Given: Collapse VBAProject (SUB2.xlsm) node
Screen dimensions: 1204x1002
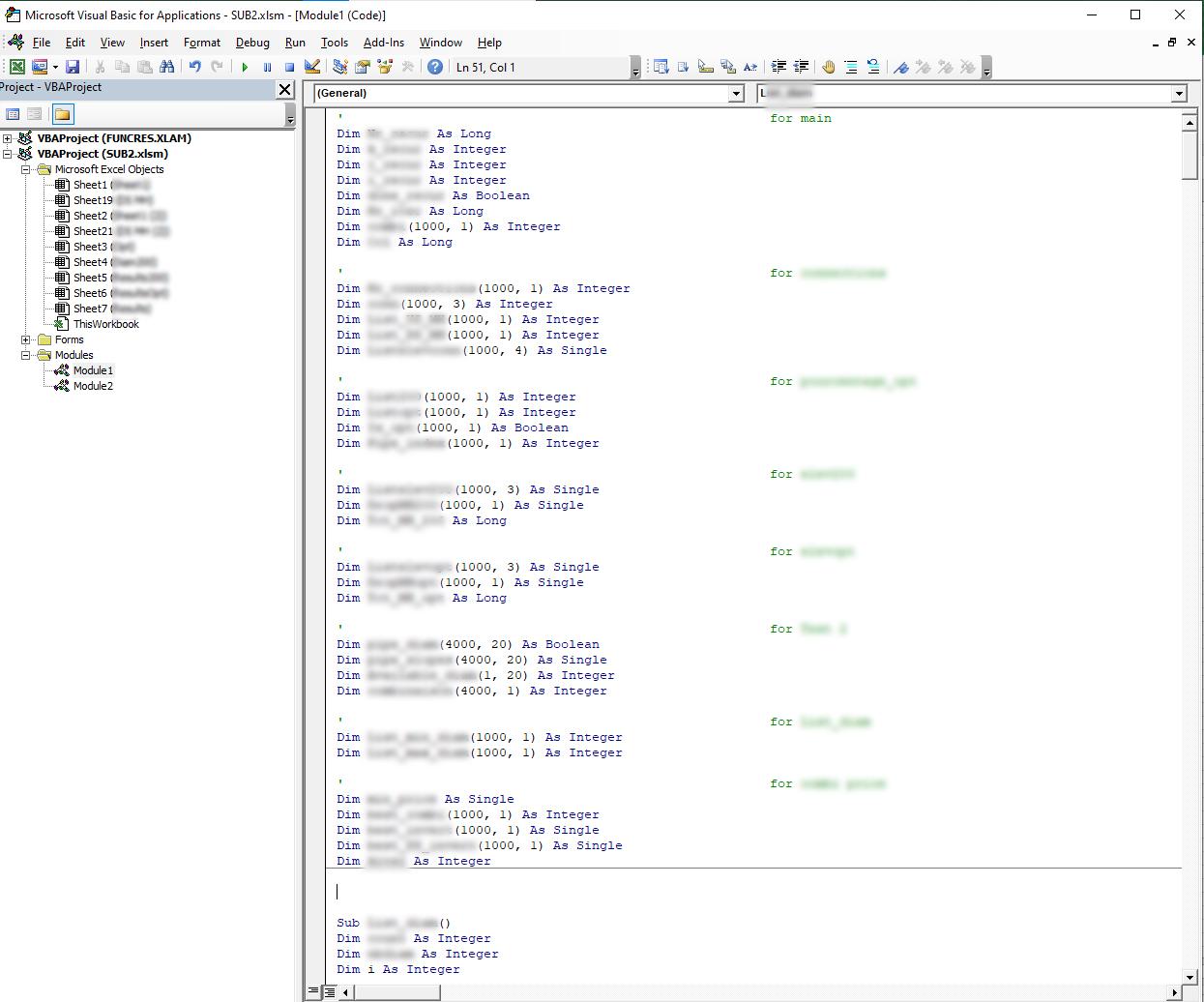Looking at the screenshot, I should pos(8,154).
